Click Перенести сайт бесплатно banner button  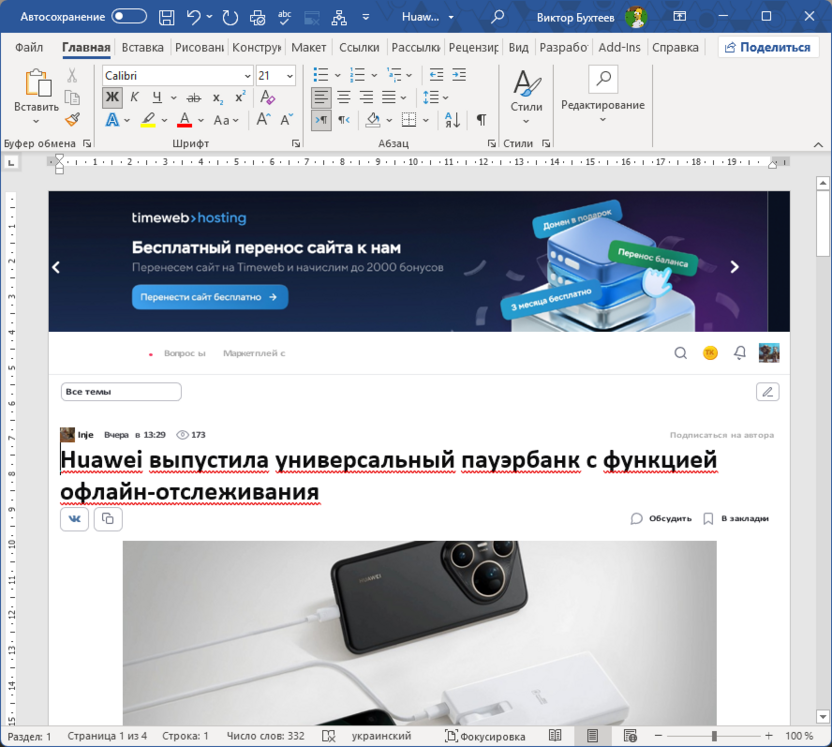210,297
